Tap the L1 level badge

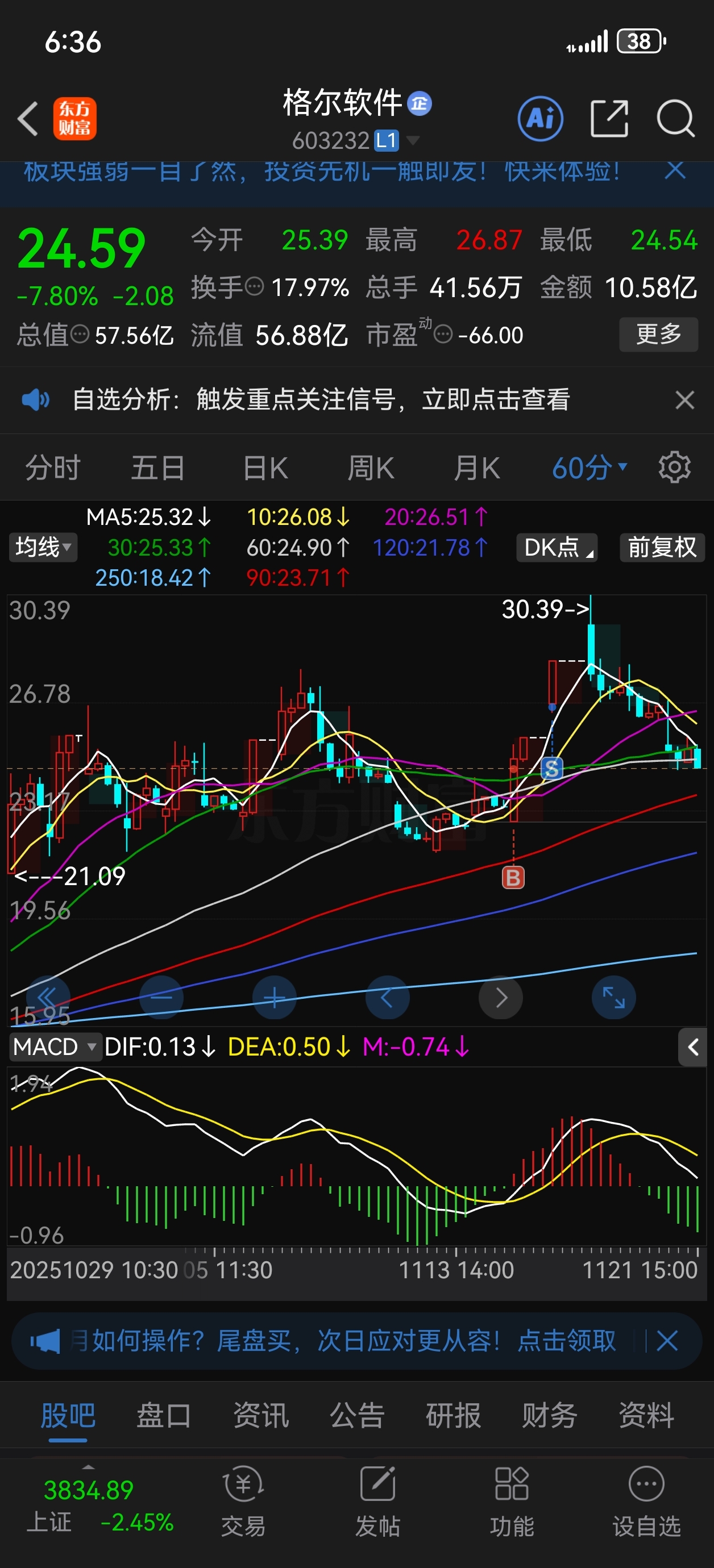386,141
